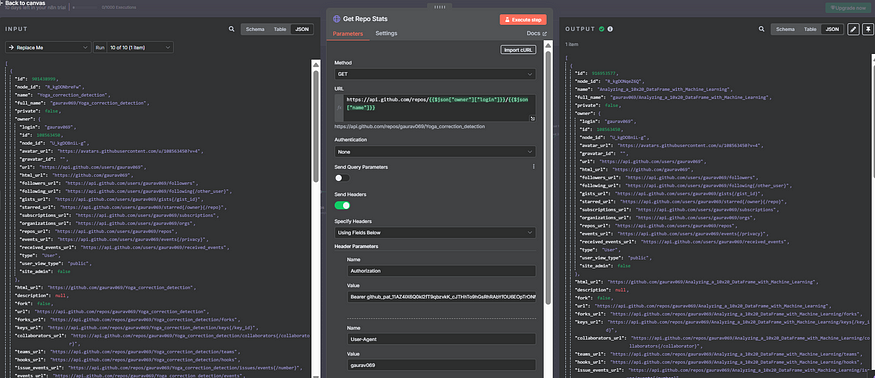
Task: Toggle Send Query Parameters on
Action: point(342,178)
